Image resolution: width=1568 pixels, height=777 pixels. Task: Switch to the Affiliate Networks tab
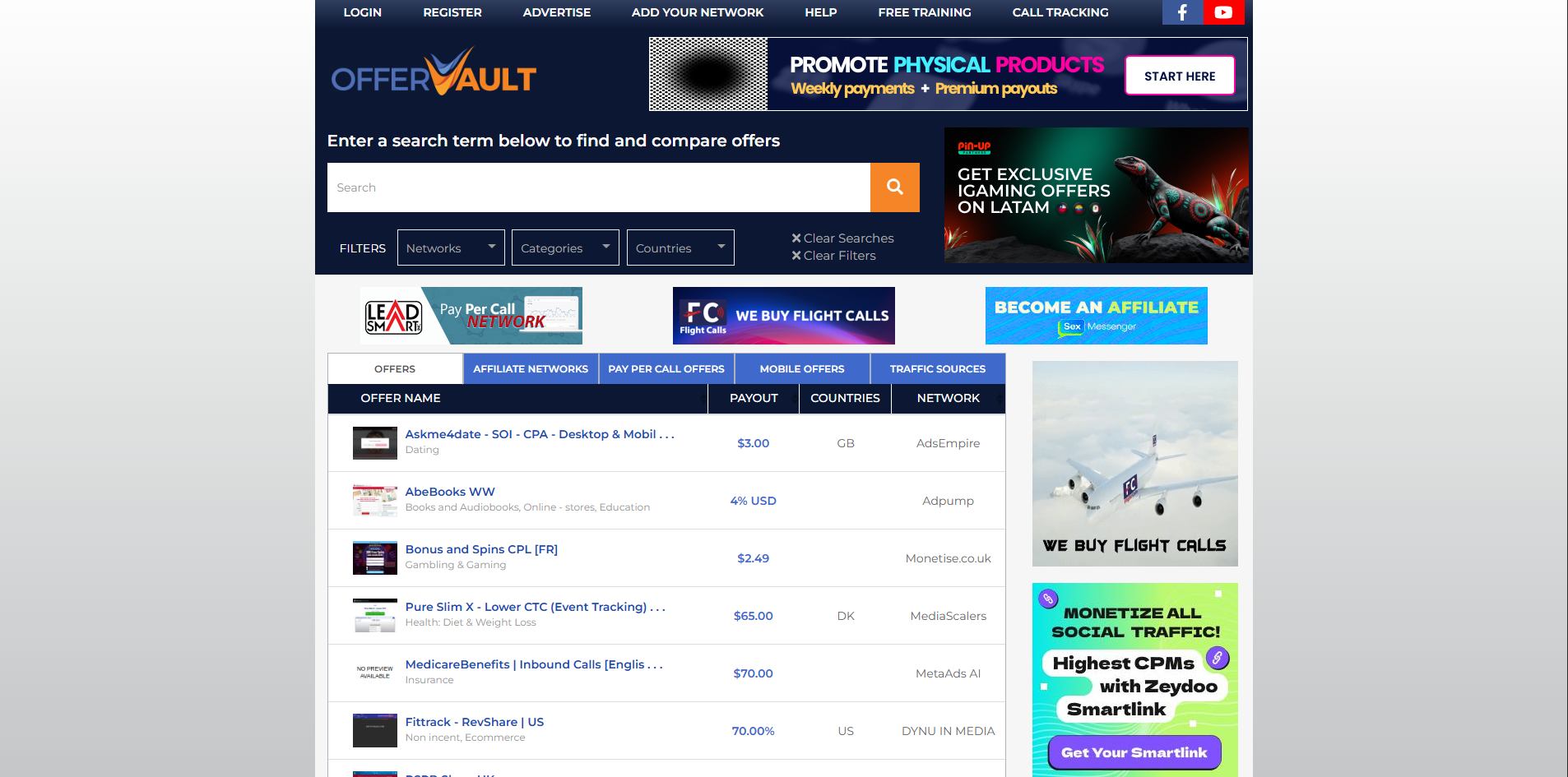tap(531, 369)
